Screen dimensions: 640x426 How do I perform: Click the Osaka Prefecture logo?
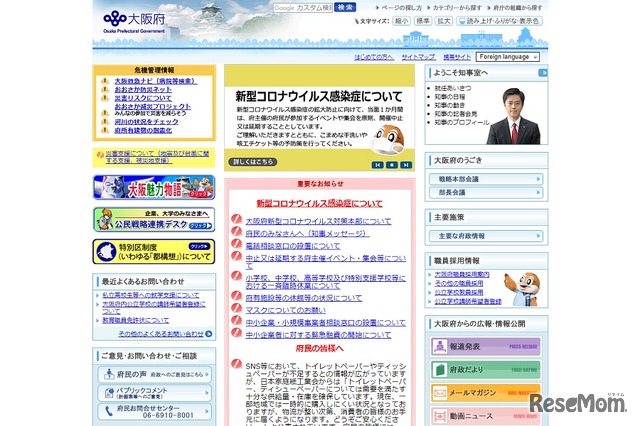[x=134, y=22]
